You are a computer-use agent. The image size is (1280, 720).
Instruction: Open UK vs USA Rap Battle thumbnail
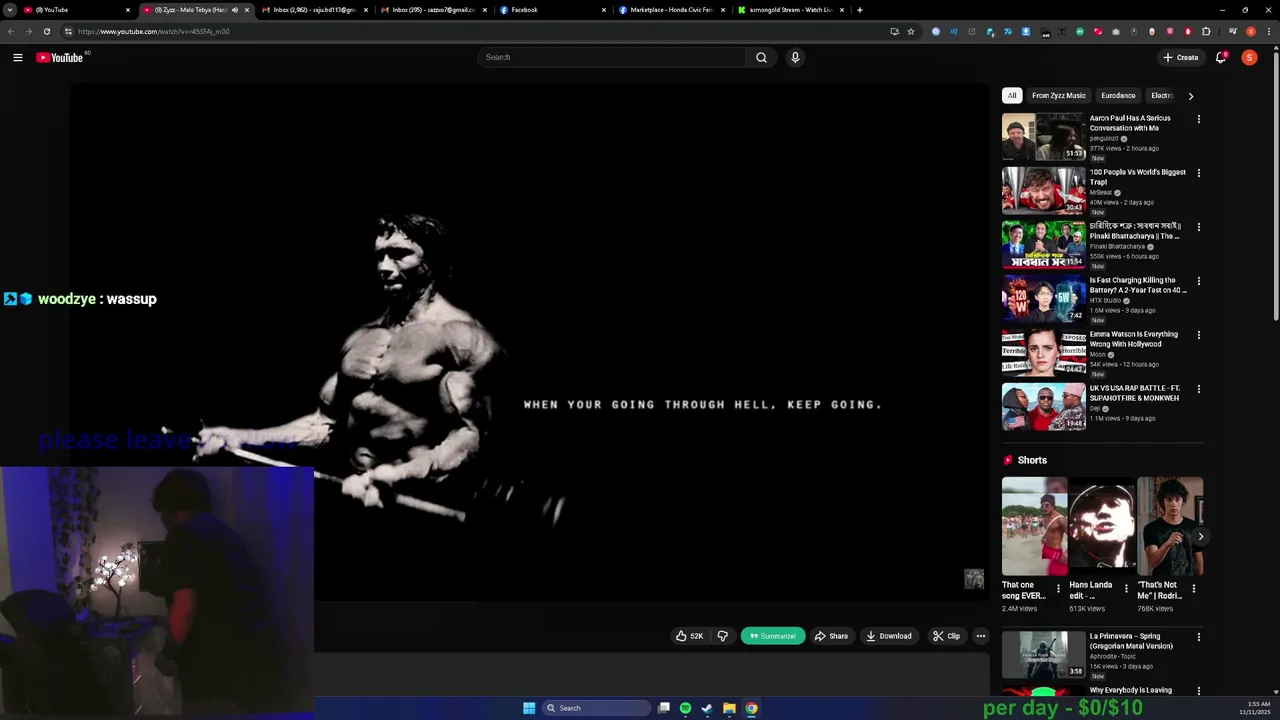tap(1043, 407)
